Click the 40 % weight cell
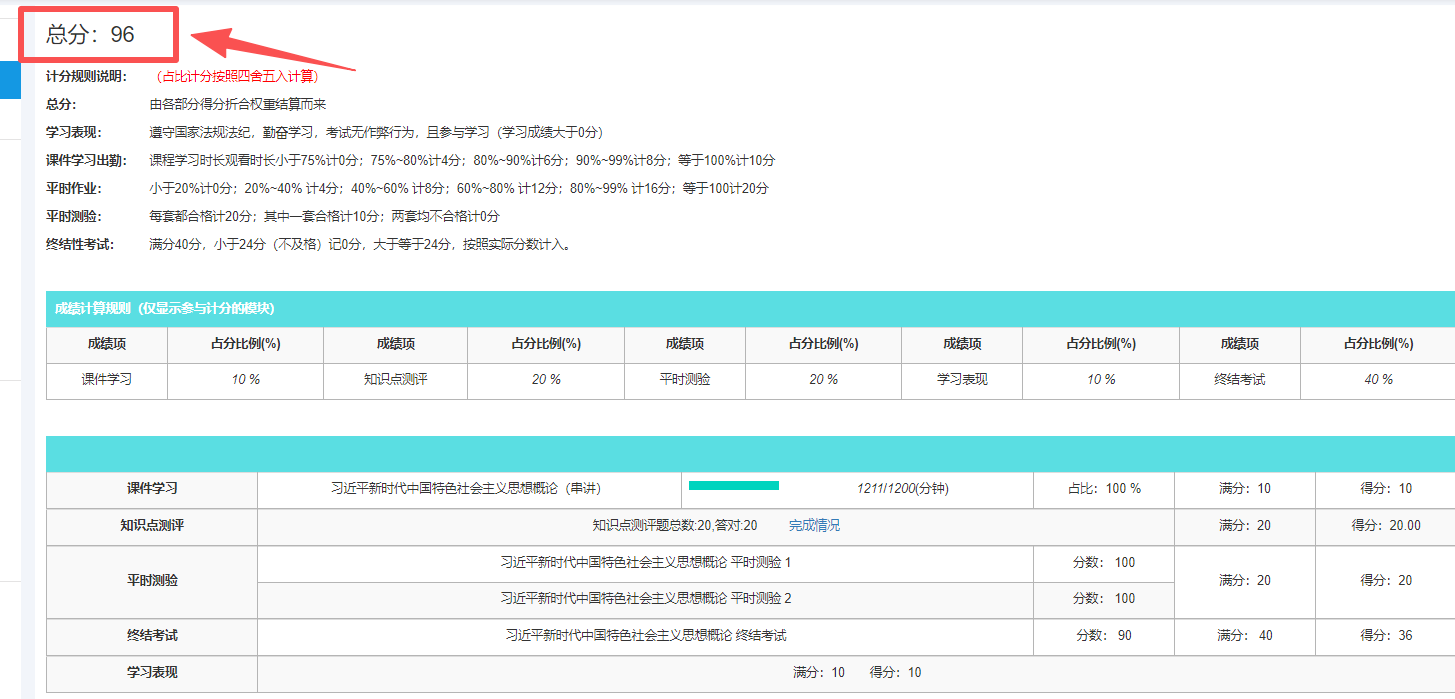 [x=1378, y=380]
